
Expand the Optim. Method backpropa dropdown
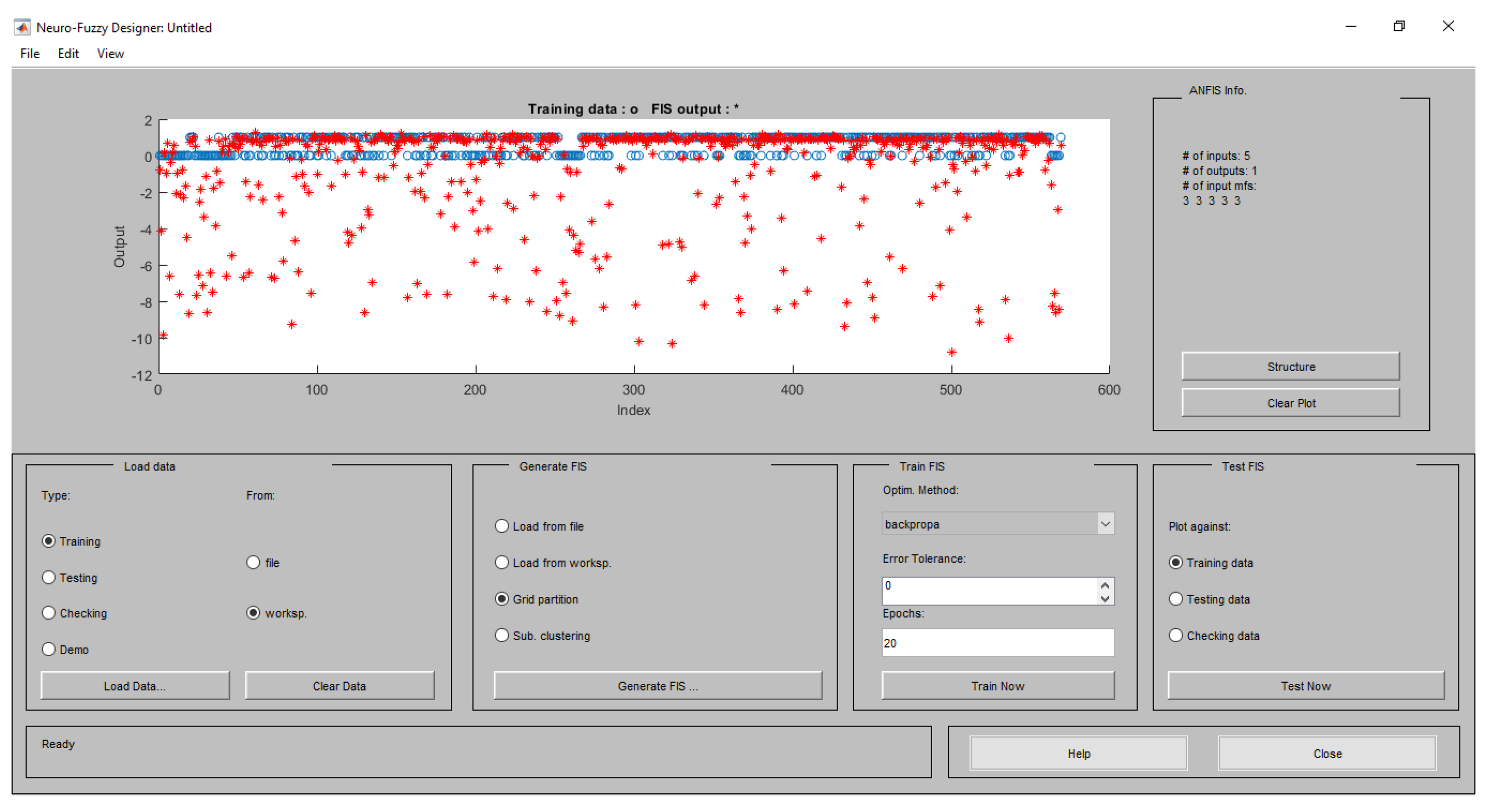[1105, 524]
